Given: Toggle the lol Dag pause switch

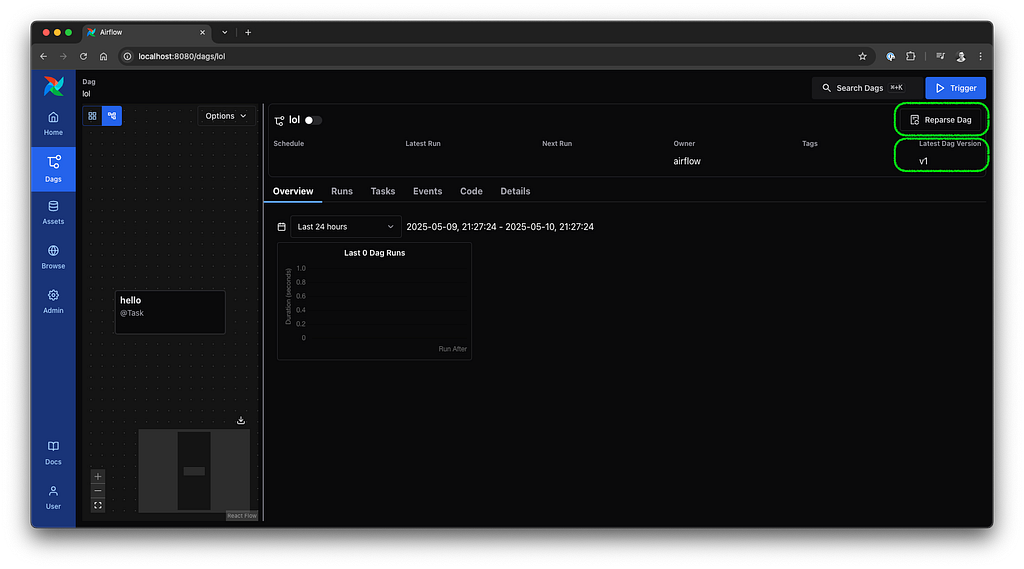Looking at the screenshot, I should tap(313, 120).
